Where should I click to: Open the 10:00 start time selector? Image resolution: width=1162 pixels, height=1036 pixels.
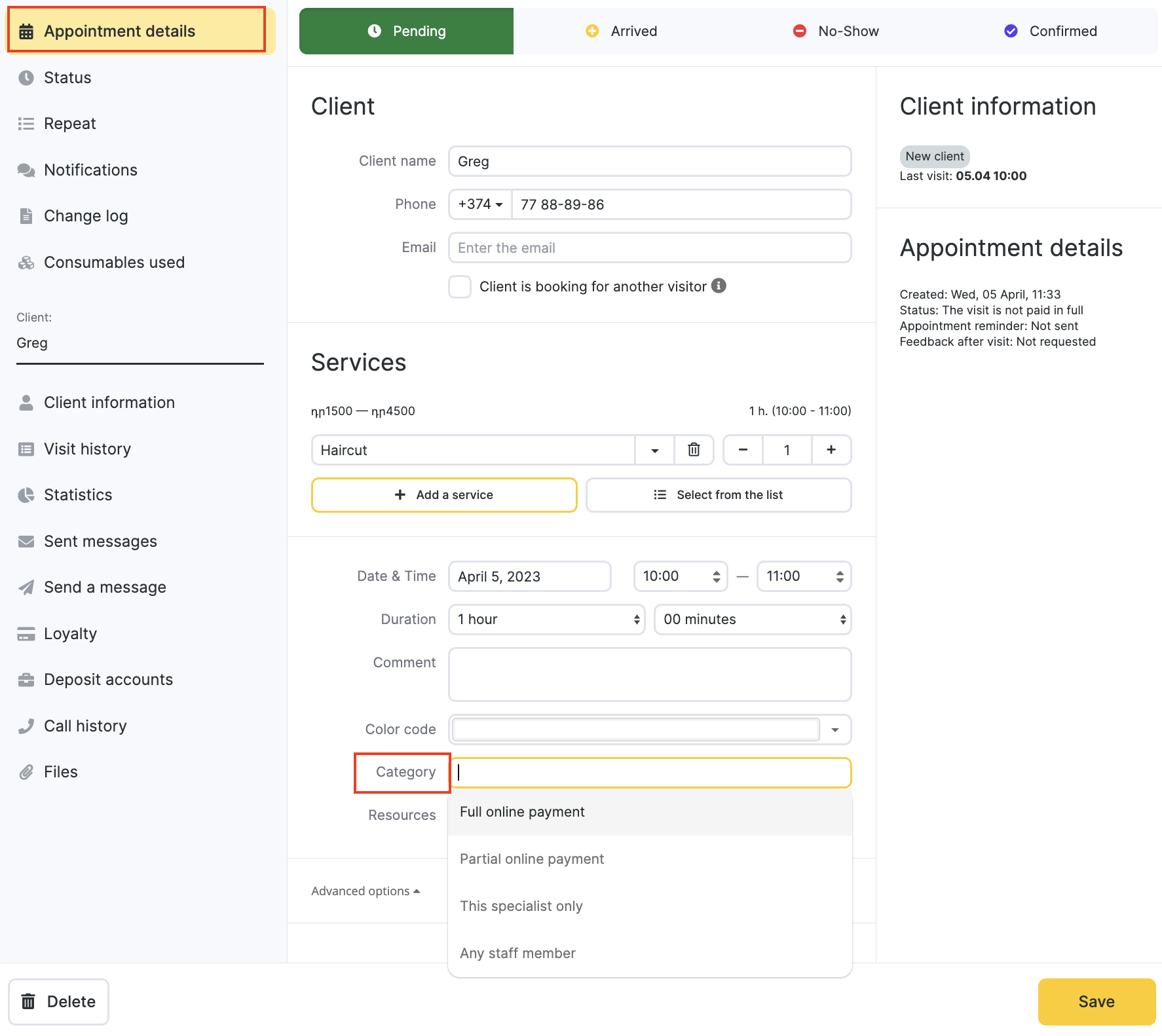click(x=681, y=576)
